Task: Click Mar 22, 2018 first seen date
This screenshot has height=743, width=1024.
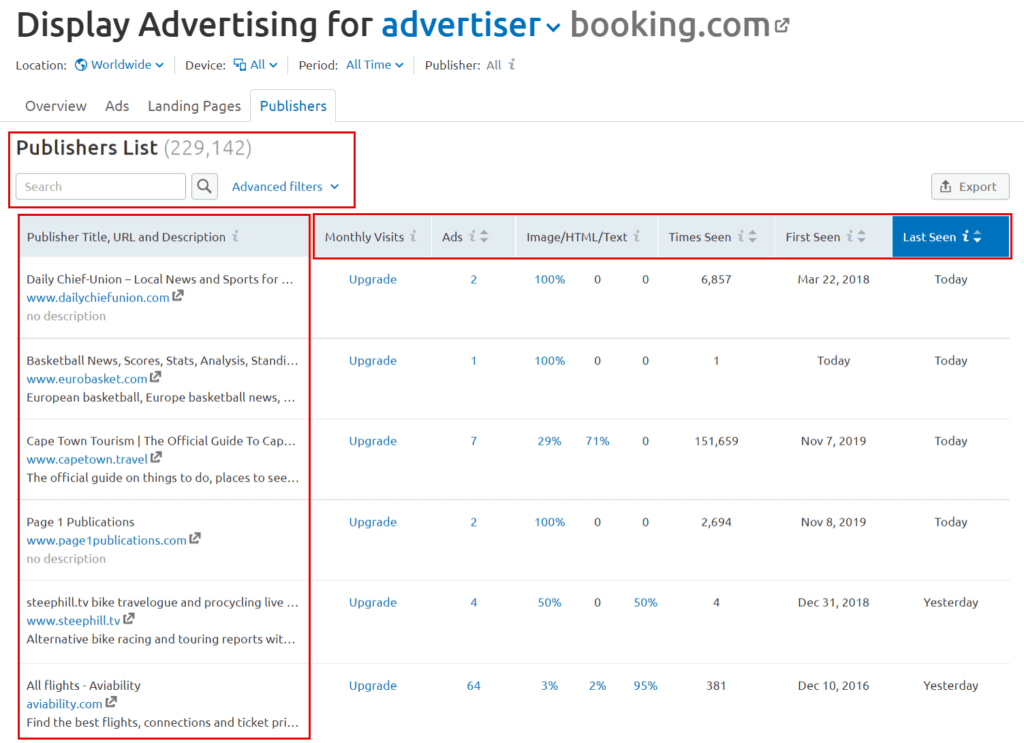Action: pos(833,279)
